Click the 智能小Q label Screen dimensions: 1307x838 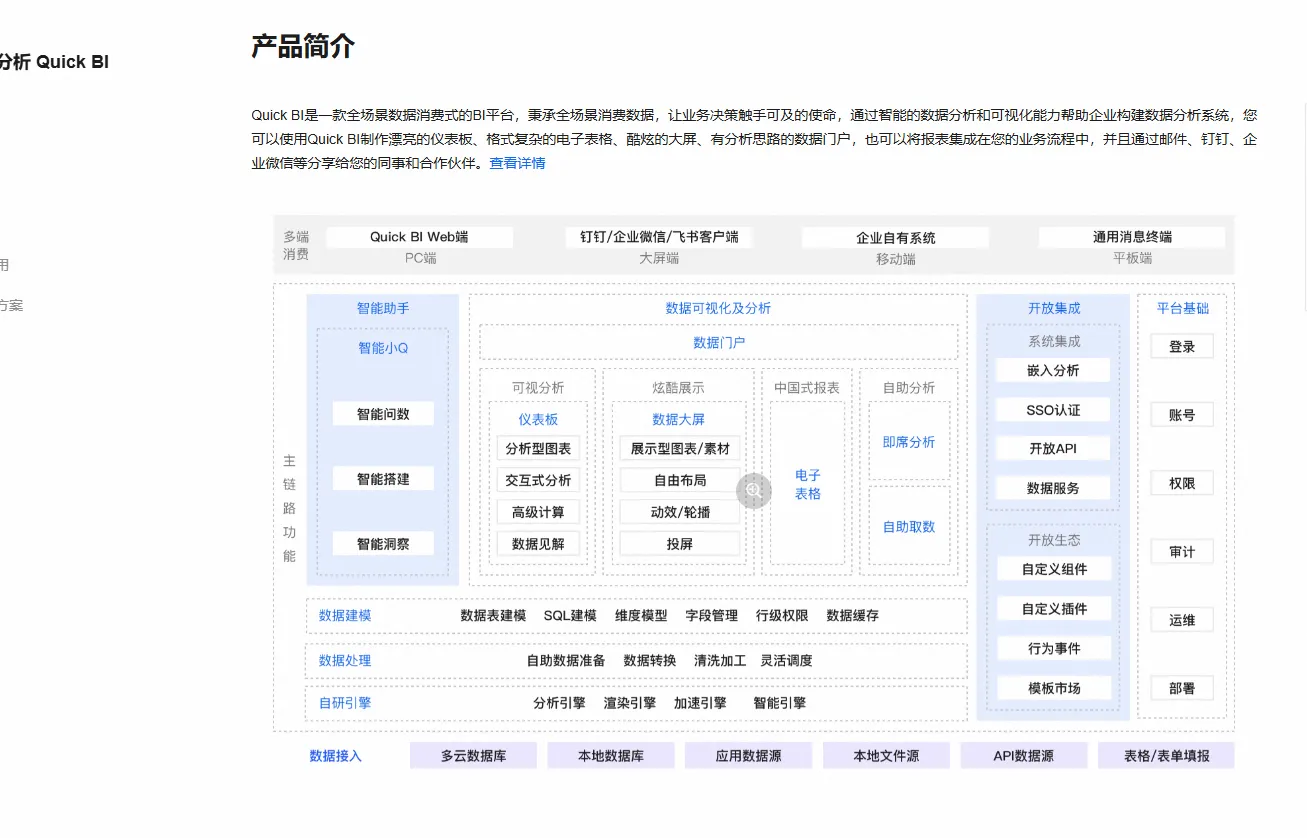point(383,348)
